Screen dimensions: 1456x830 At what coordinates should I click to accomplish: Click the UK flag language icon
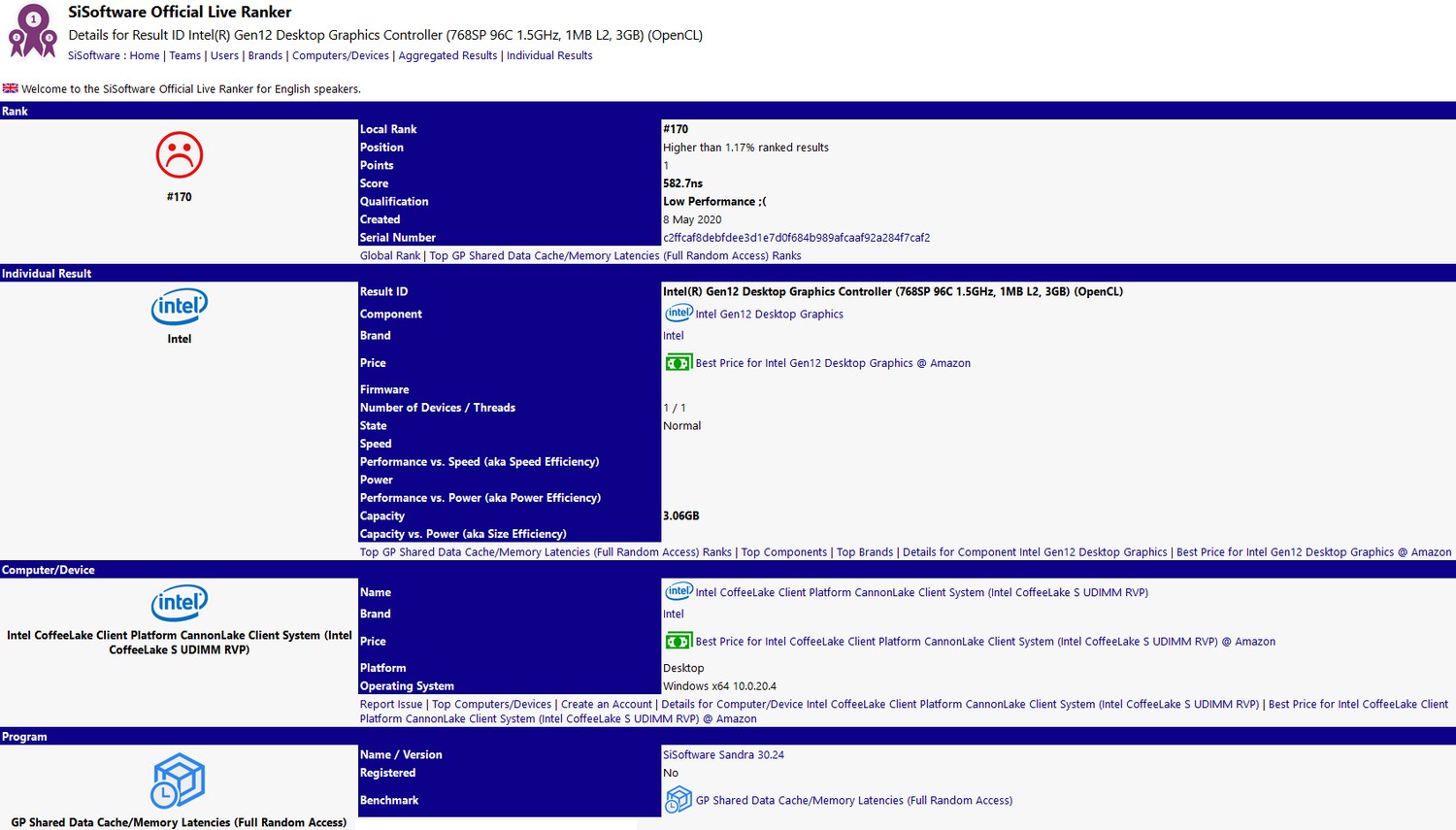(10, 88)
